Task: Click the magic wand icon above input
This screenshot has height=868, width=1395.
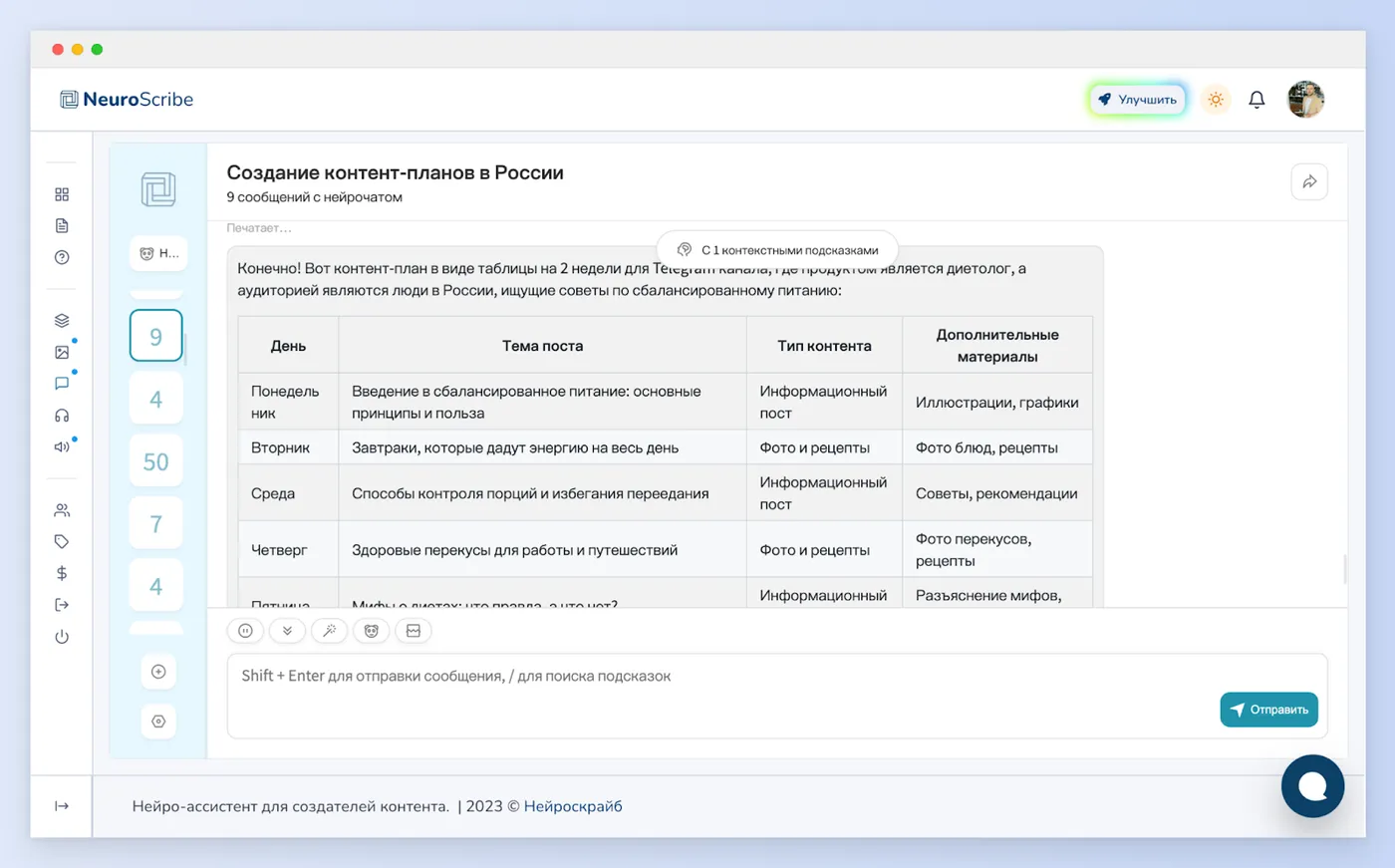Action: coord(329,630)
